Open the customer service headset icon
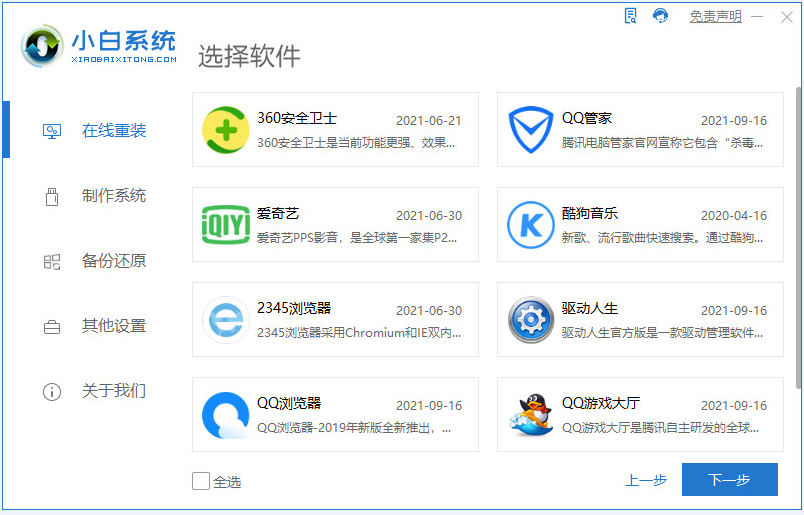The height and width of the screenshot is (515, 804). point(660,16)
